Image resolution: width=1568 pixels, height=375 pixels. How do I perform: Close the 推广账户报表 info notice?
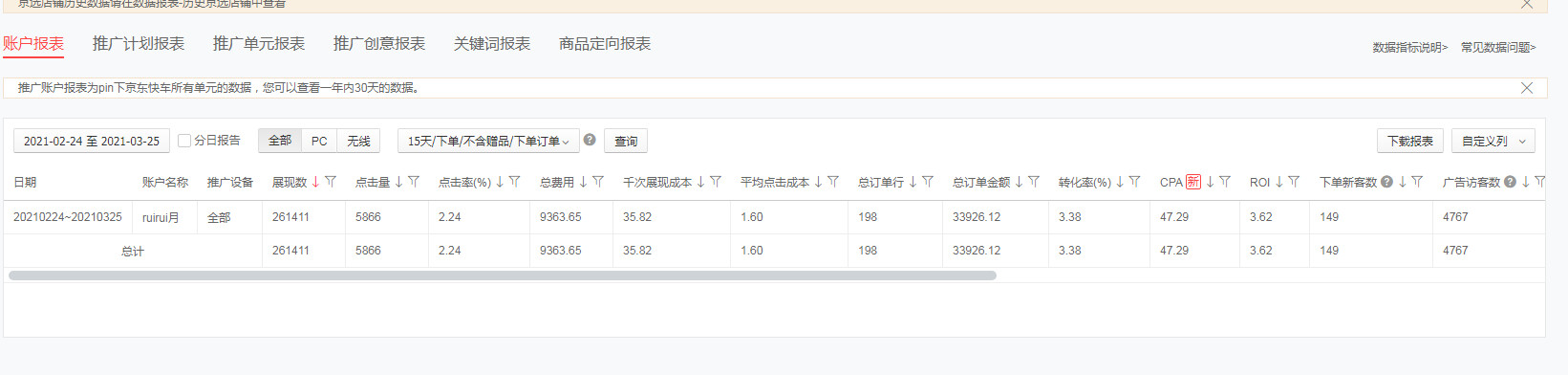point(1527,88)
